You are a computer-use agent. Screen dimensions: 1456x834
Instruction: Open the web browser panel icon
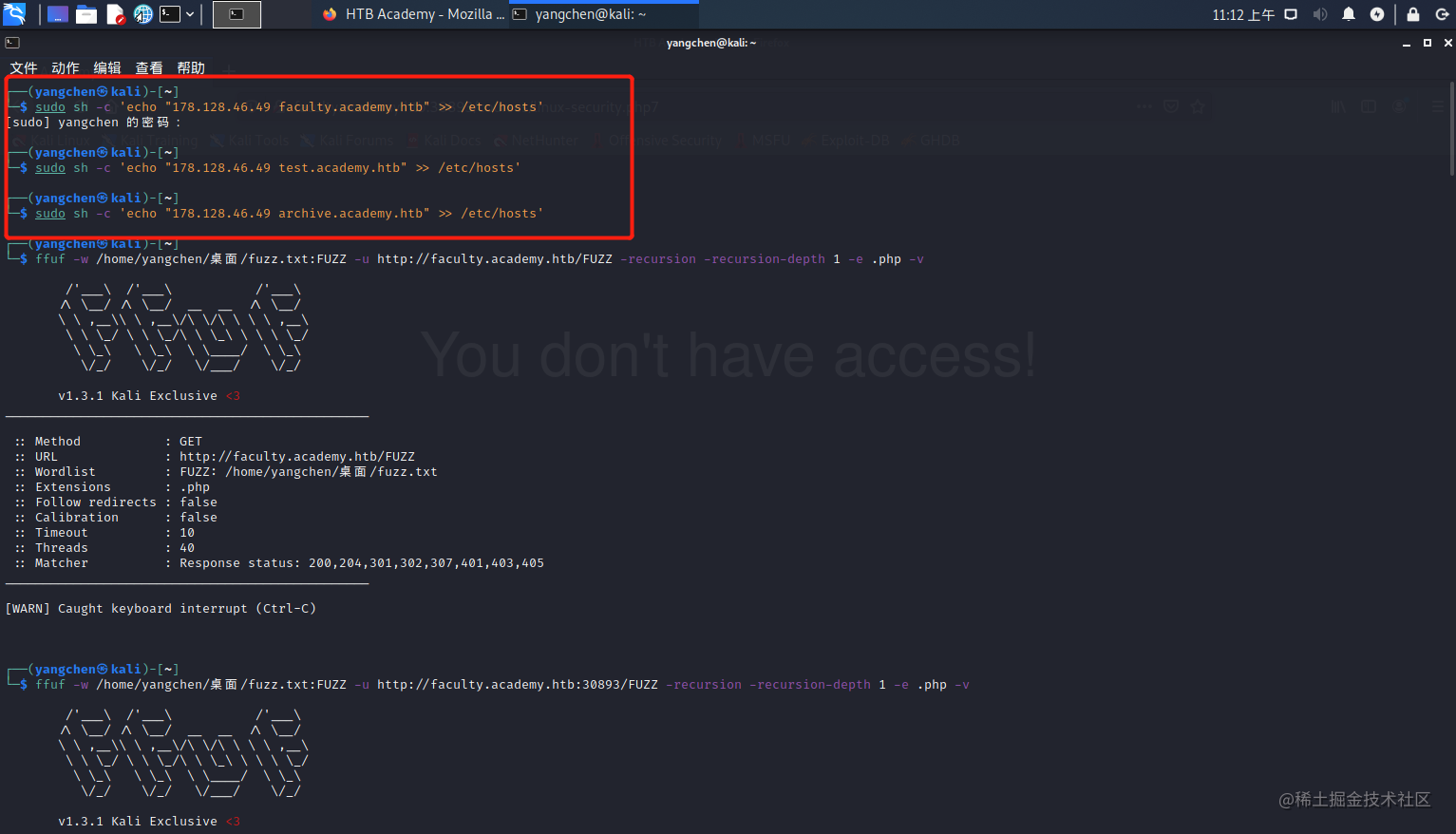click(142, 13)
